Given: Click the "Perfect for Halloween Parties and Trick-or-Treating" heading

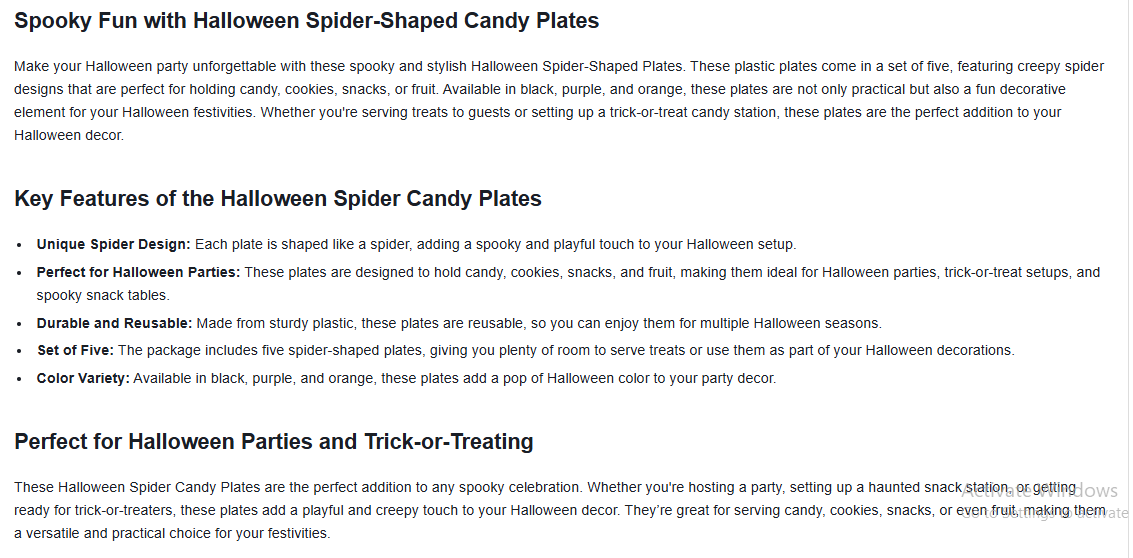Looking at the screenshot, I should pos(273,441).
